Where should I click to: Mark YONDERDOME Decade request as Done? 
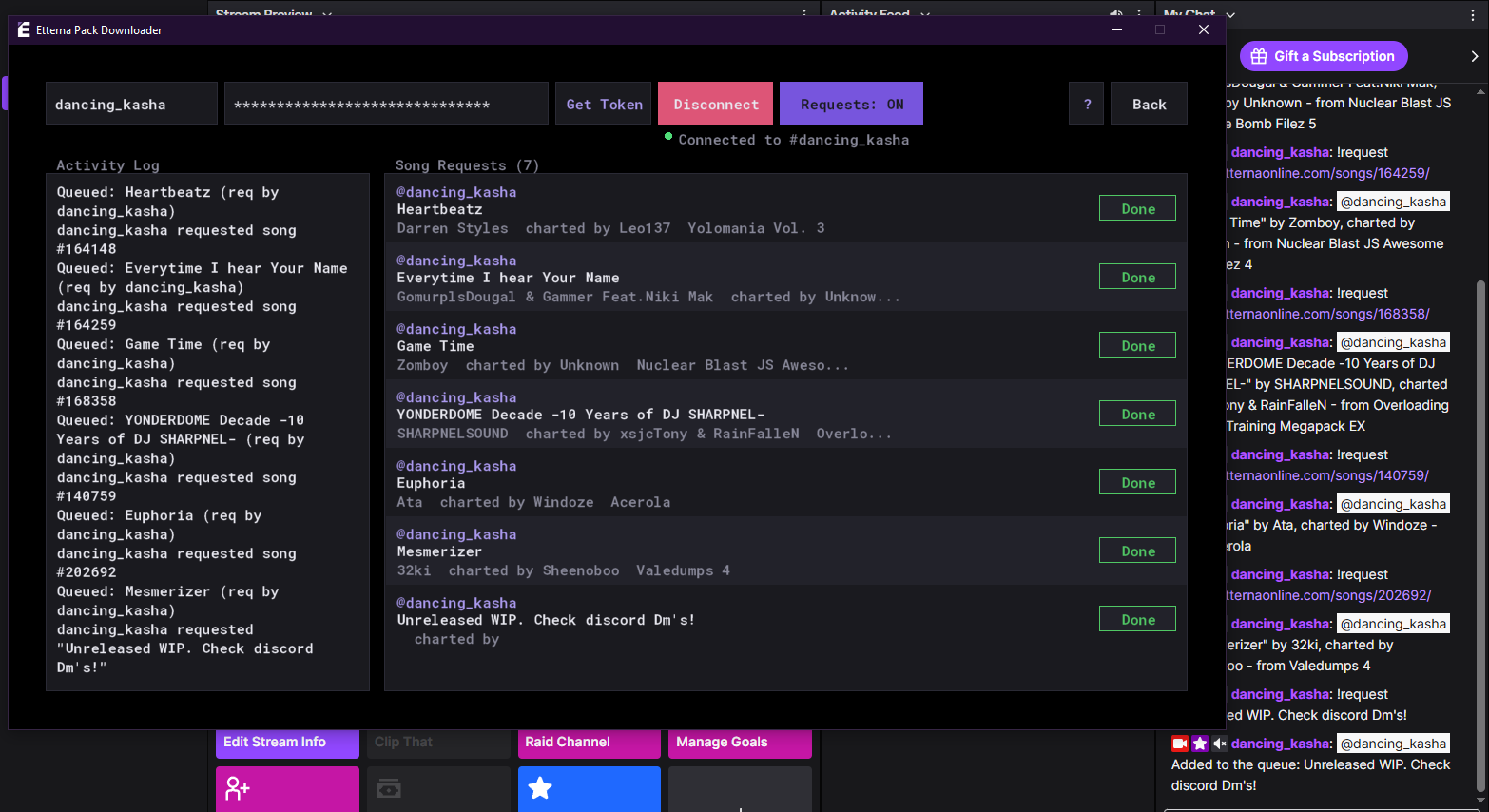(x=1137, y=414)
